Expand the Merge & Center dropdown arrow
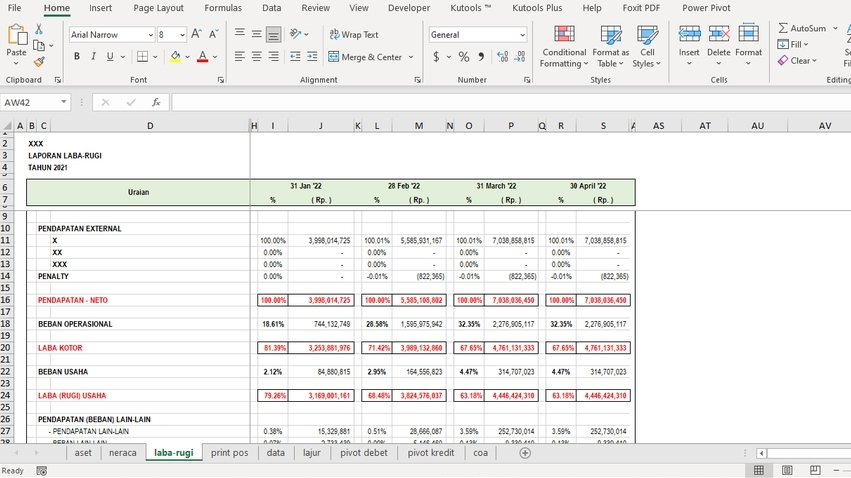 pos(411,57)
